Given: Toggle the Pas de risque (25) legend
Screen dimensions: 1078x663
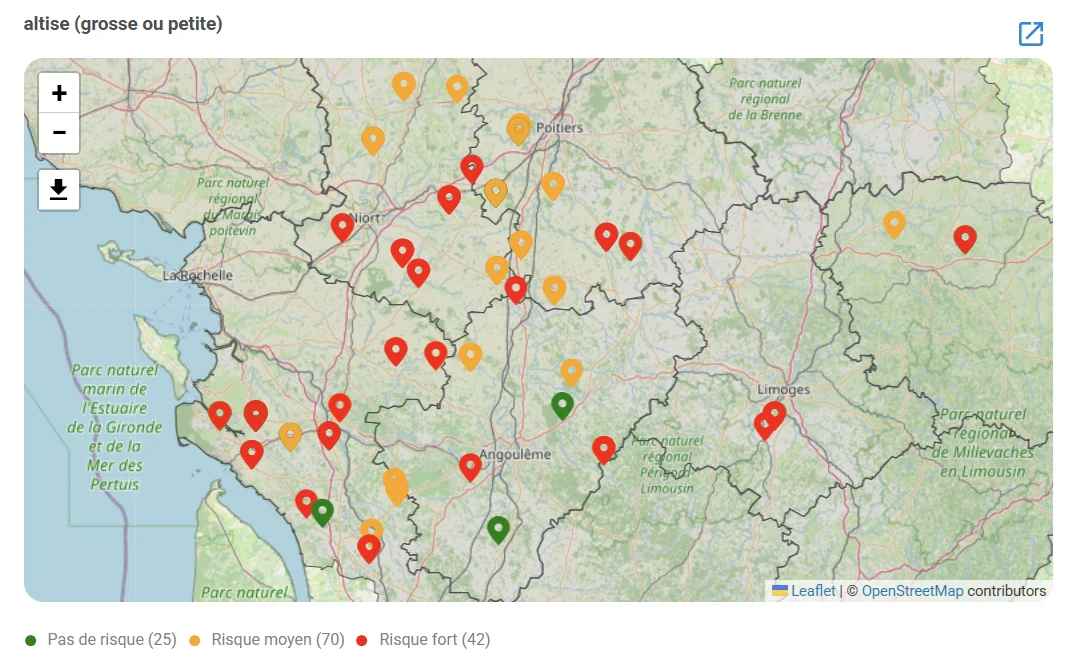Looking at the screenshot, I should tap(101, 640).
